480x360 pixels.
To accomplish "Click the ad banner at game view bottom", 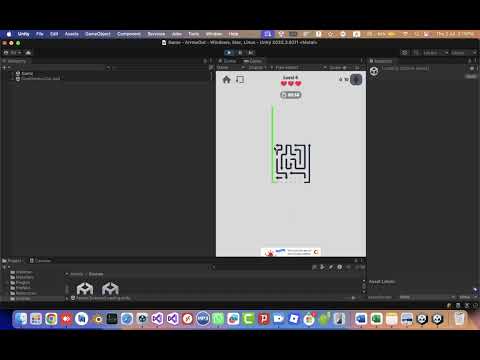I will 291,252.
